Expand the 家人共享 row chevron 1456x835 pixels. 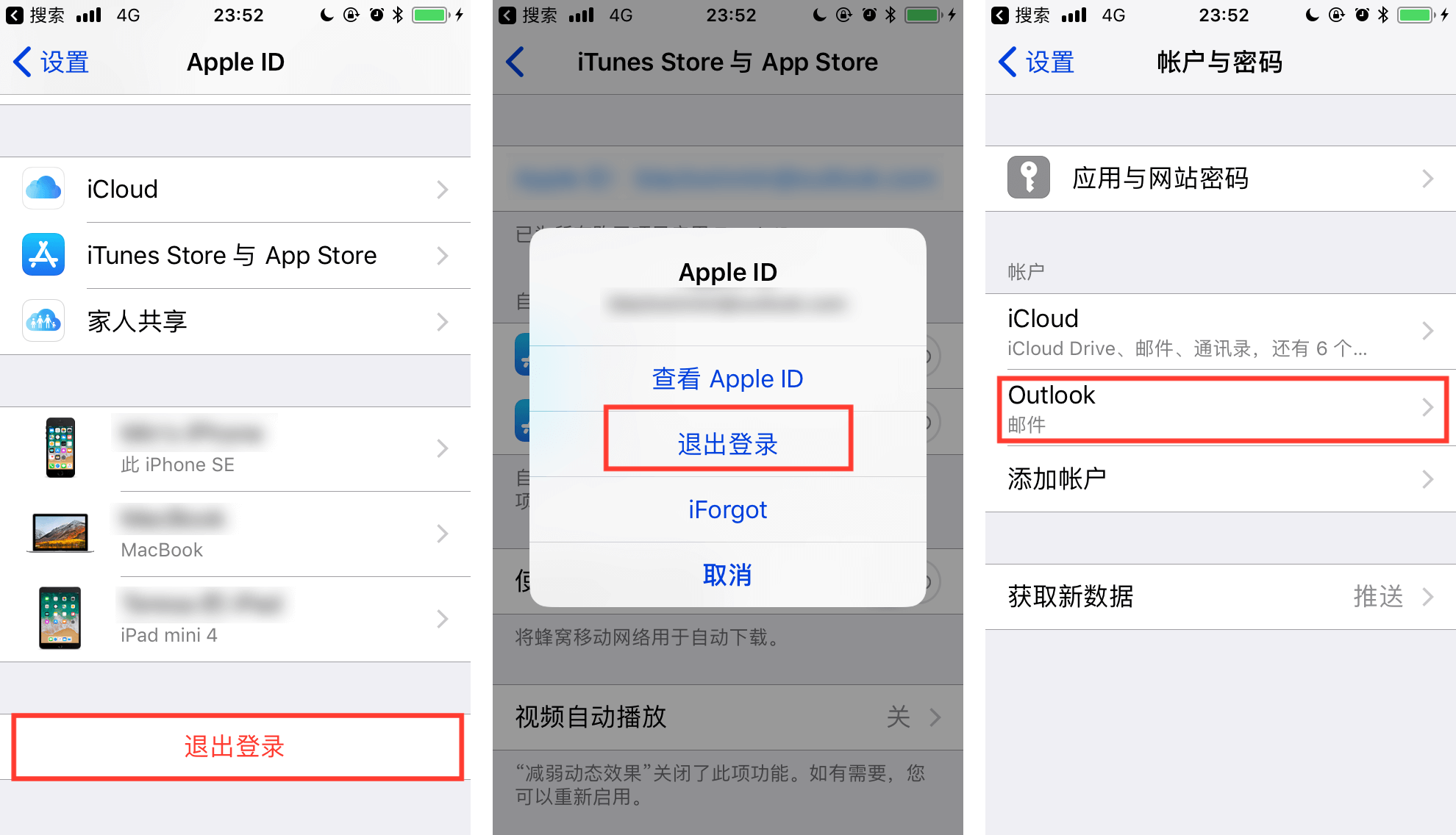pyautogui.click(x=443, y=322)
